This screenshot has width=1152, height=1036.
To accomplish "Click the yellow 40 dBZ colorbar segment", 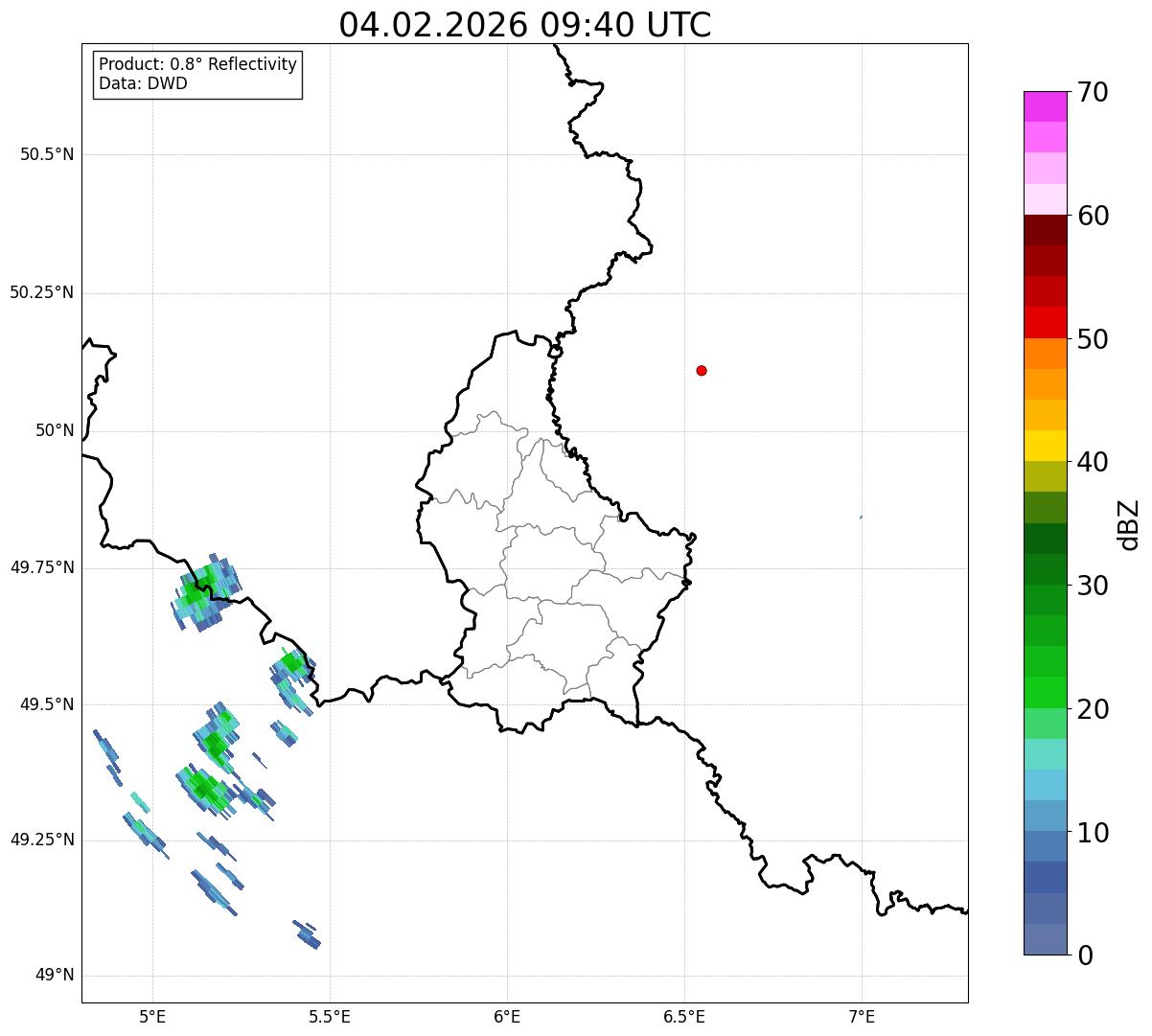I will (1045, 446).
